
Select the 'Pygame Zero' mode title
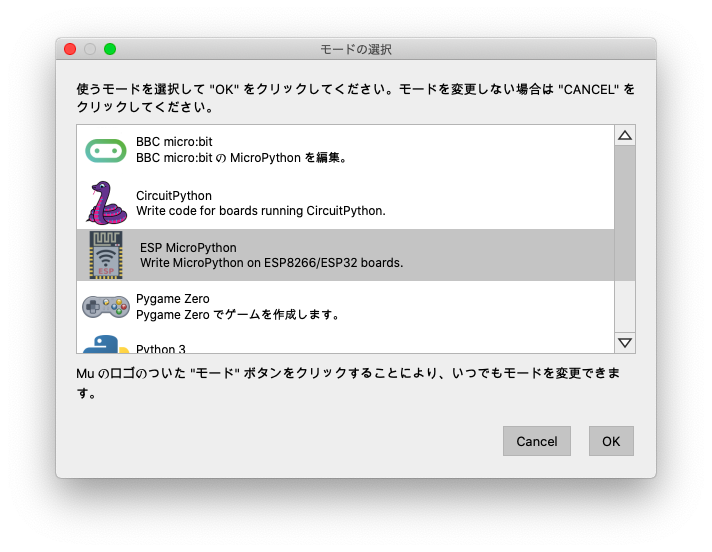point(173,299)
